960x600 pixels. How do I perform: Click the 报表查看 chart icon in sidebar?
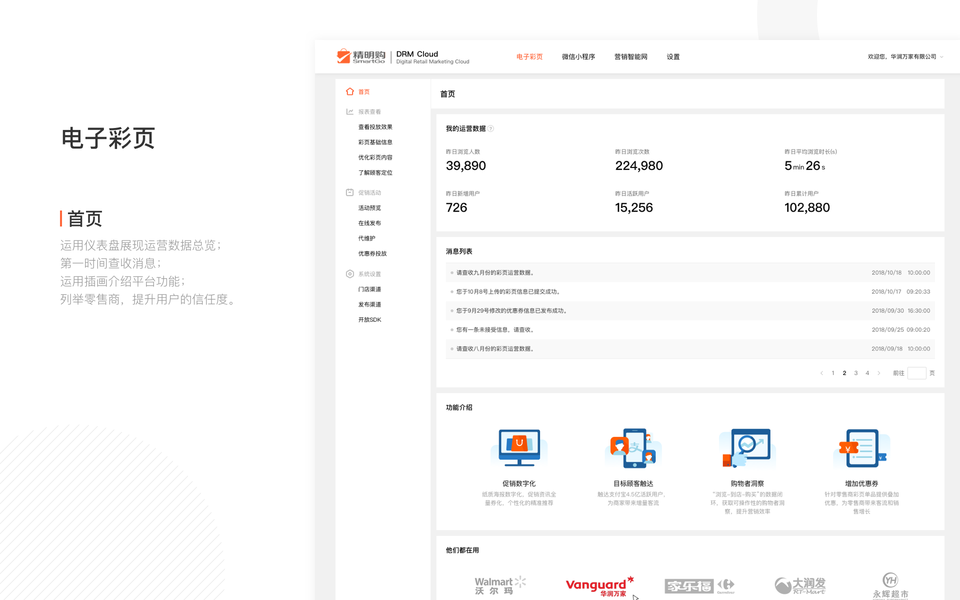[350, 111]
